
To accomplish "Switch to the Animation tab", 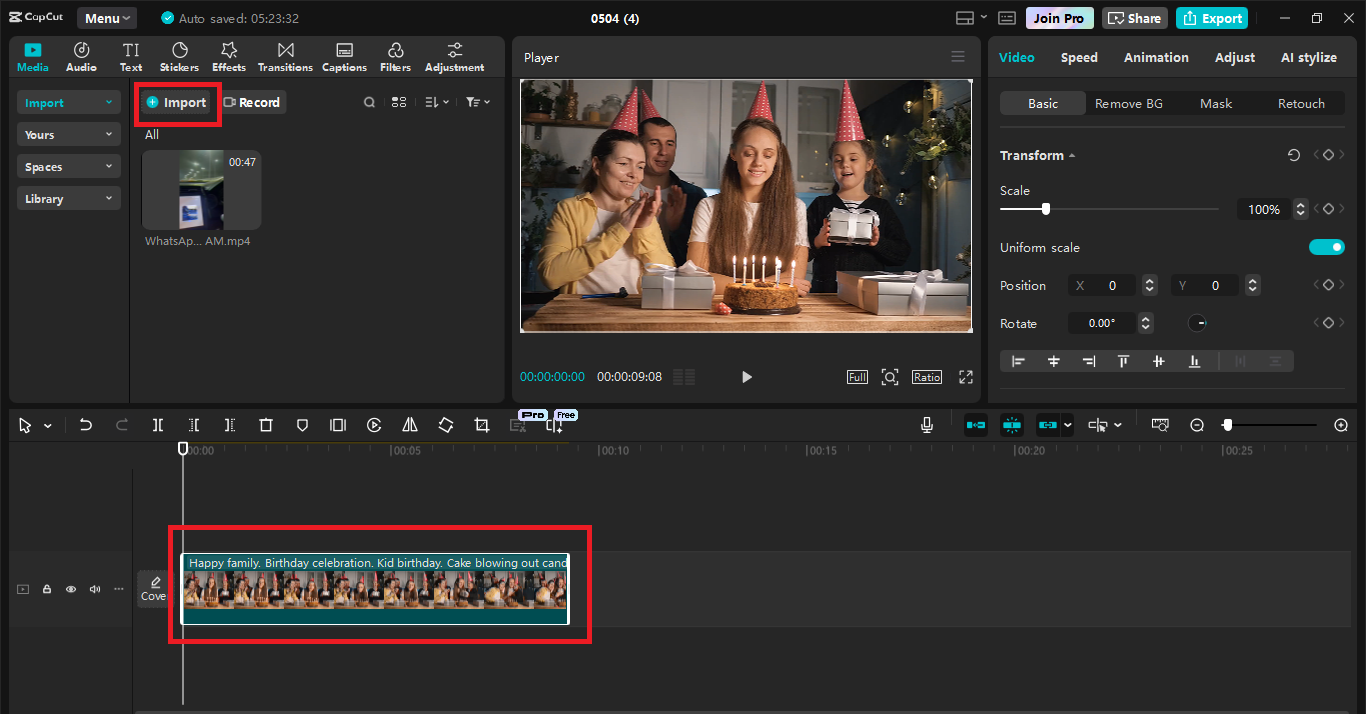I will pyautogui.click(x=1156, y=57).
